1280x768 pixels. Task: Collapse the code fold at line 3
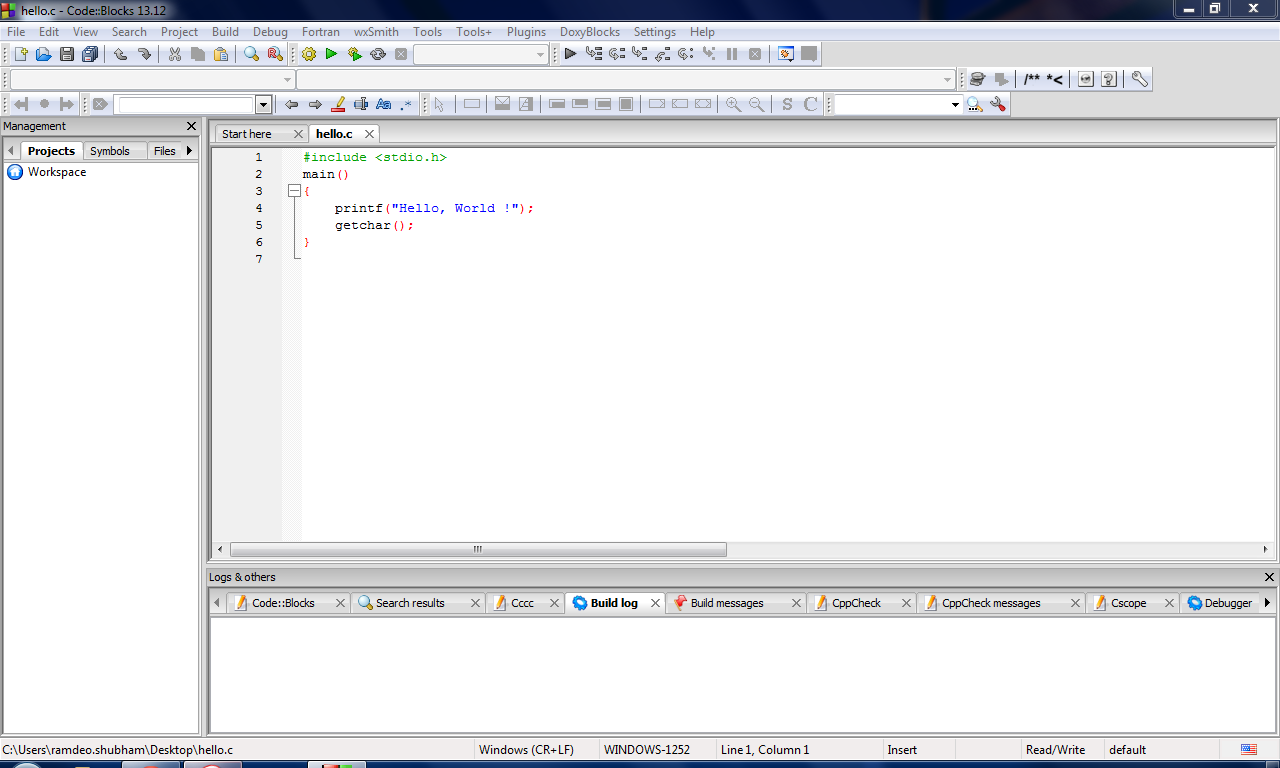point(294,191)
